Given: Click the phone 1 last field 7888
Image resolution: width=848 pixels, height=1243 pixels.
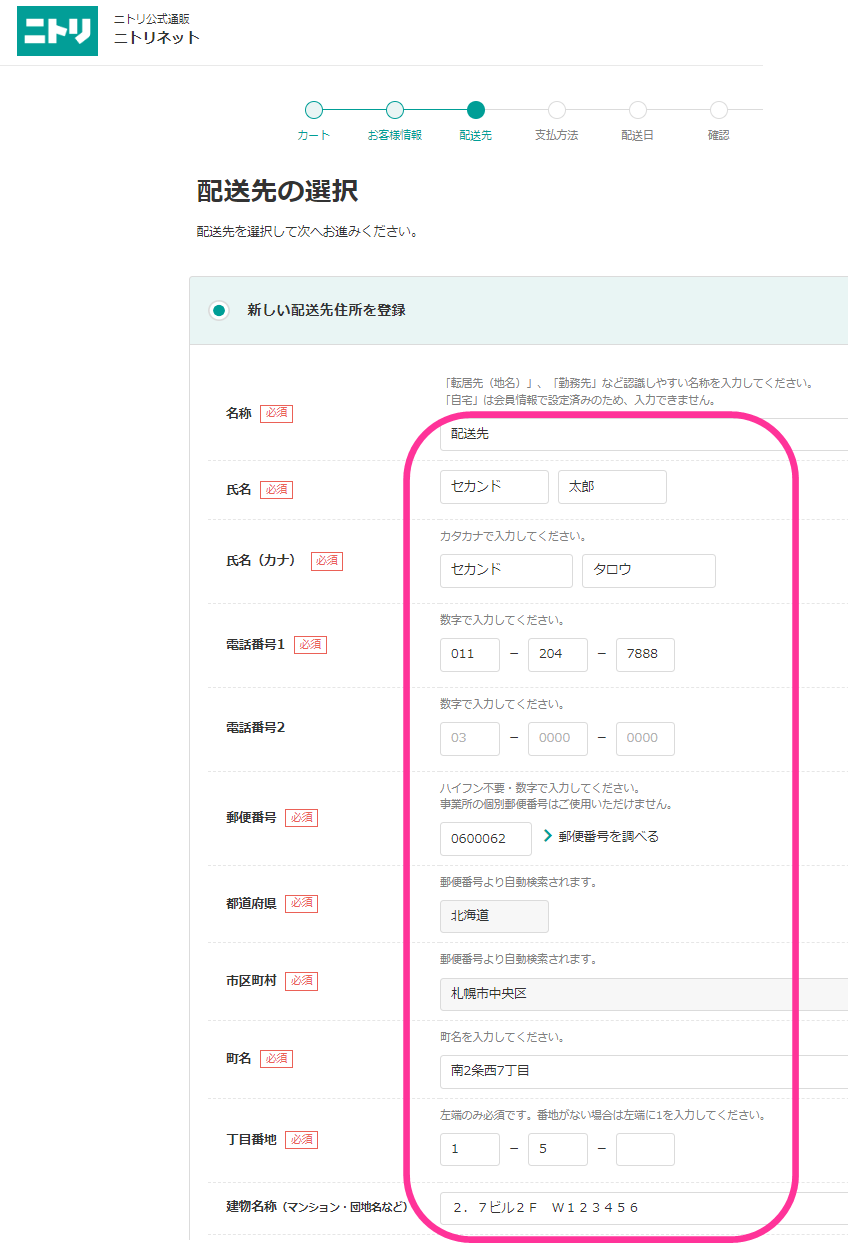Looking at the screenshot, I should click(x=645, y=655).
